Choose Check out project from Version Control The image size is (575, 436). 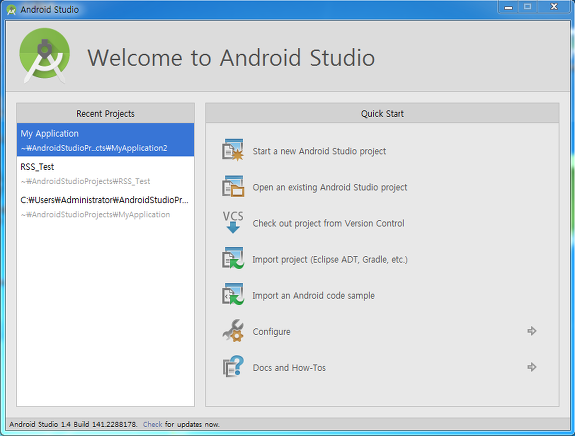click(x=328, y=223)
